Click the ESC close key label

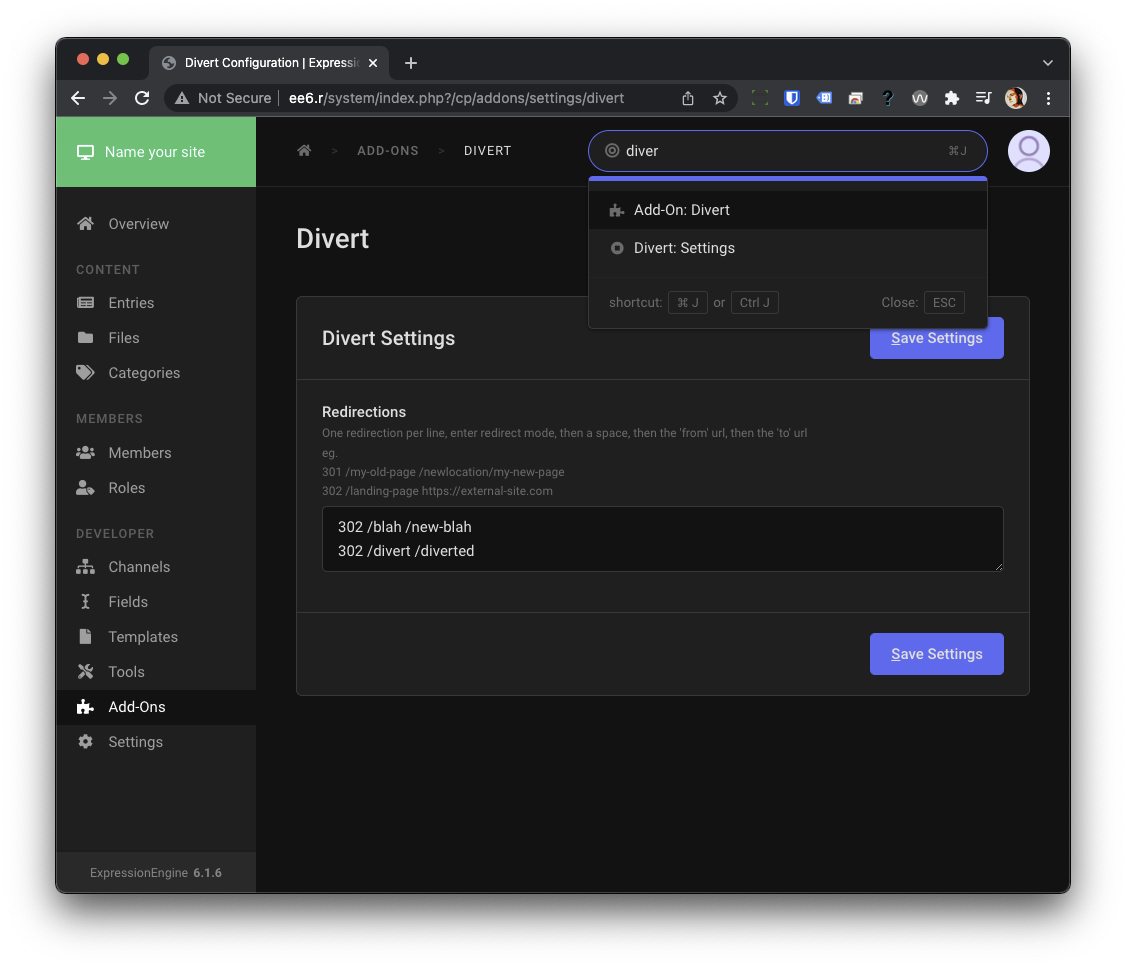pos(944,303)
